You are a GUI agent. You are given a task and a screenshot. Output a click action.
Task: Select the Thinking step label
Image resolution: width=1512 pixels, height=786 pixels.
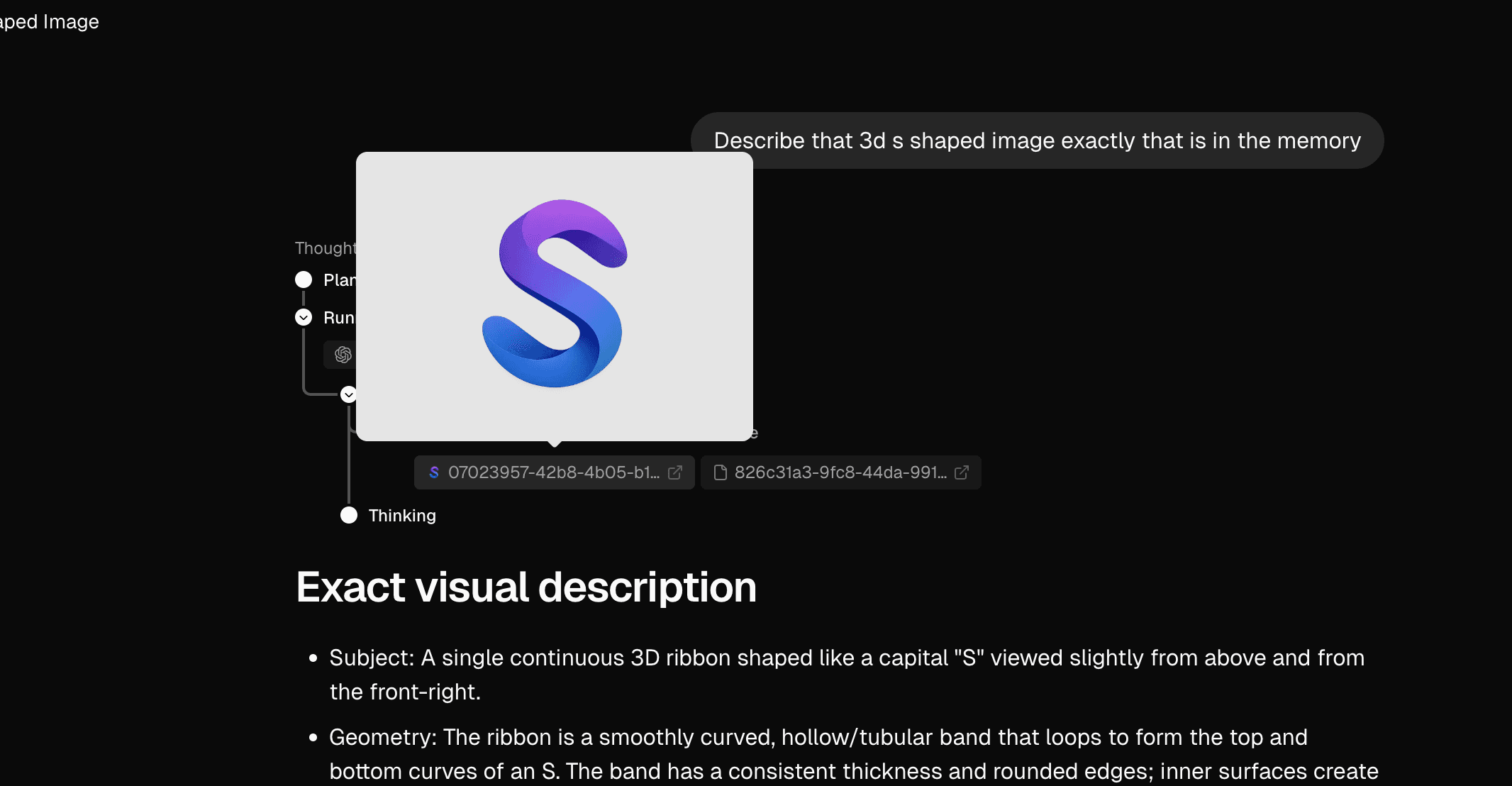point(402,516)
